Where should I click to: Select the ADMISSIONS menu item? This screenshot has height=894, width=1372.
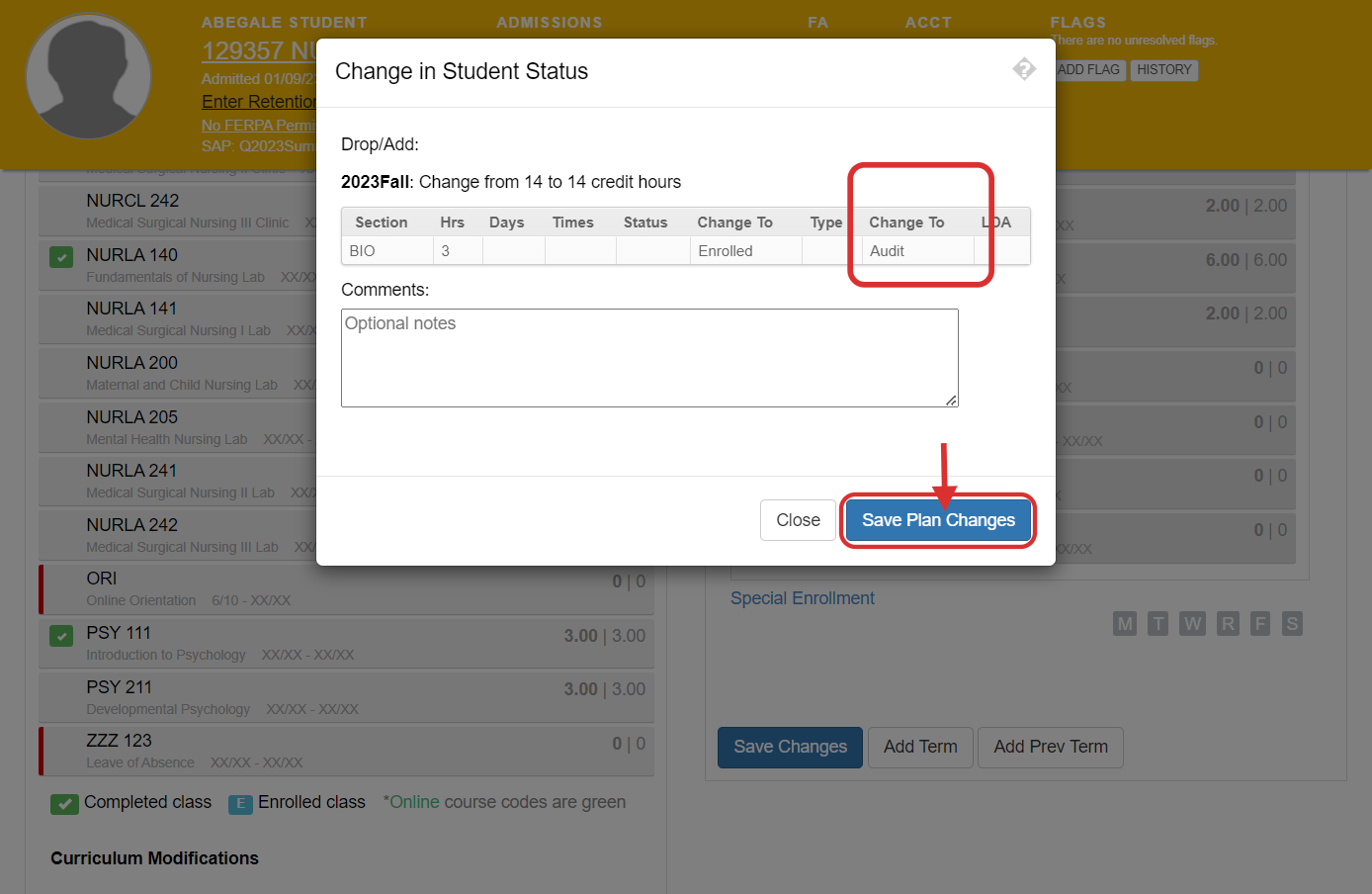pyautogui.click(x=550, y=22)
